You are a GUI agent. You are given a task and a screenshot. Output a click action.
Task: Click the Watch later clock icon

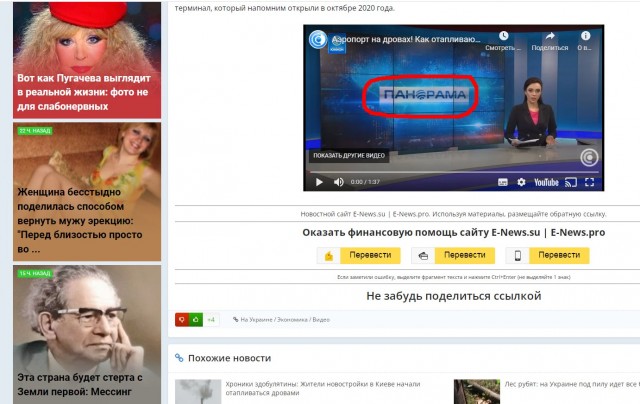point(503,36)
